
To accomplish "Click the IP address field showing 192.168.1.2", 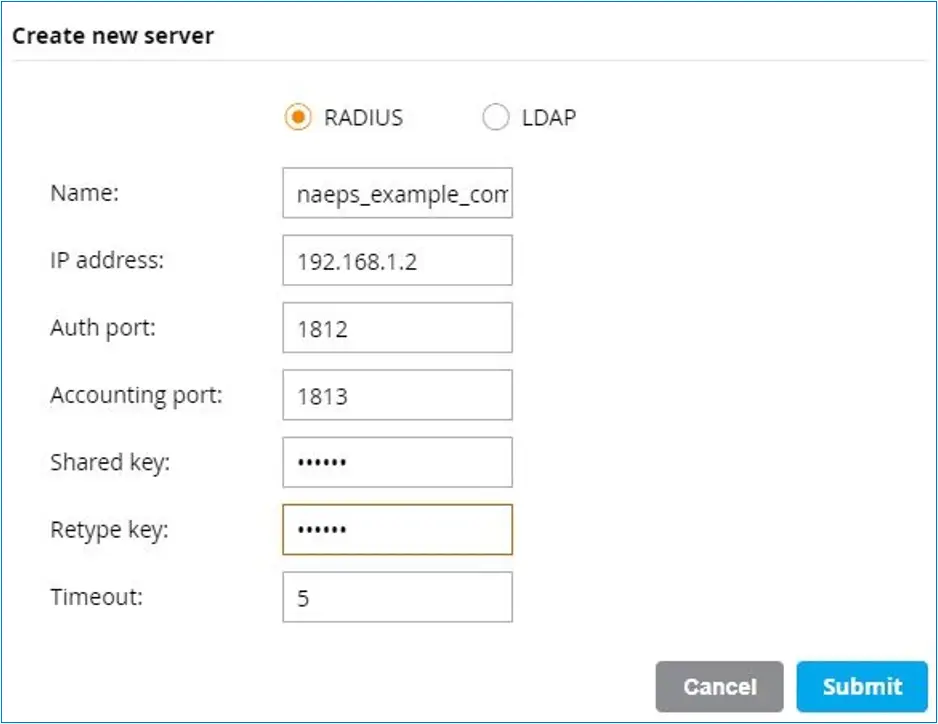I will click(397, 260).
